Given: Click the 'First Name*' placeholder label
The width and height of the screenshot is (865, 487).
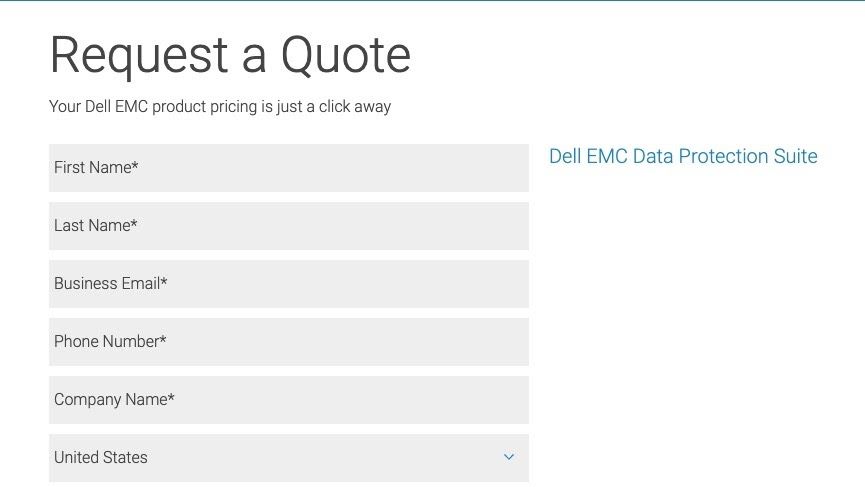Looking at the screenshot, I should 95,168.
